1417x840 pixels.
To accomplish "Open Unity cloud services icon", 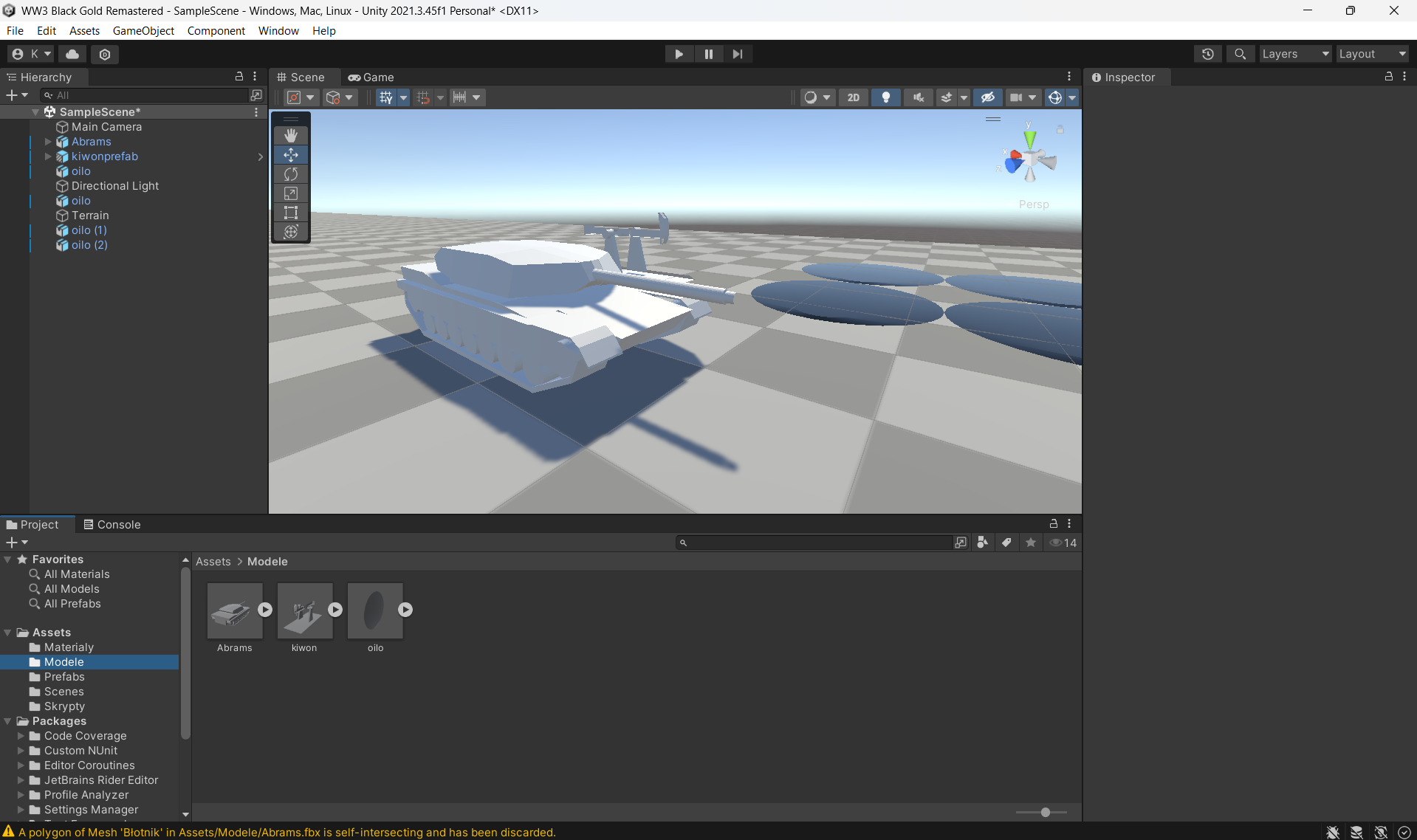I will coord(72,54).
